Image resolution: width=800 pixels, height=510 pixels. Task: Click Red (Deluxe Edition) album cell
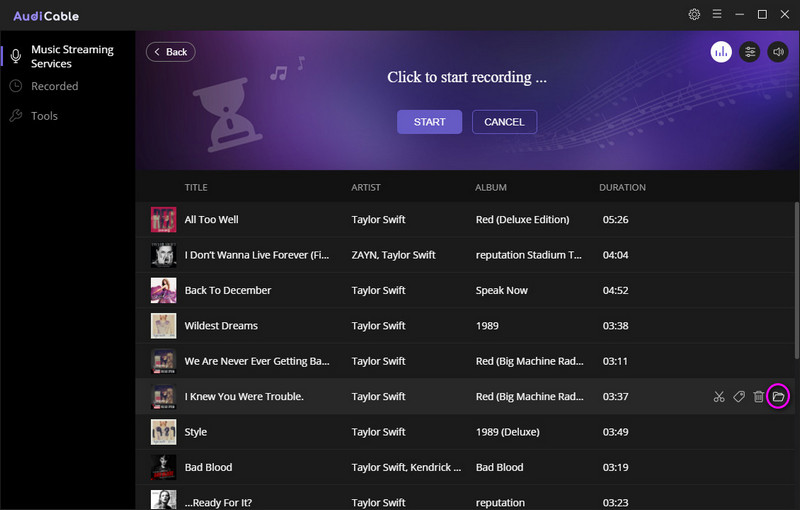click(522, 219)
